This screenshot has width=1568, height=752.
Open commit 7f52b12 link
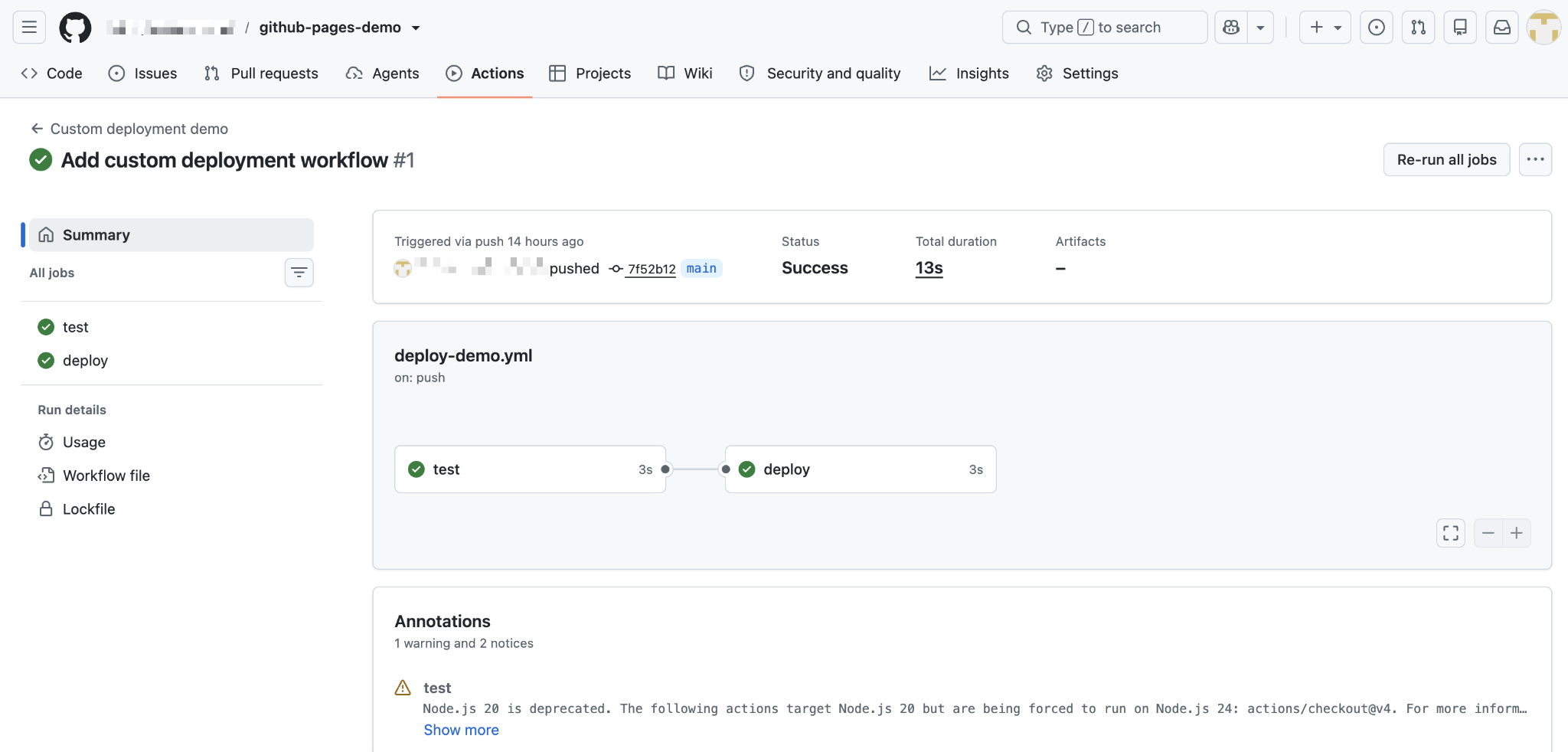point(651,269)
